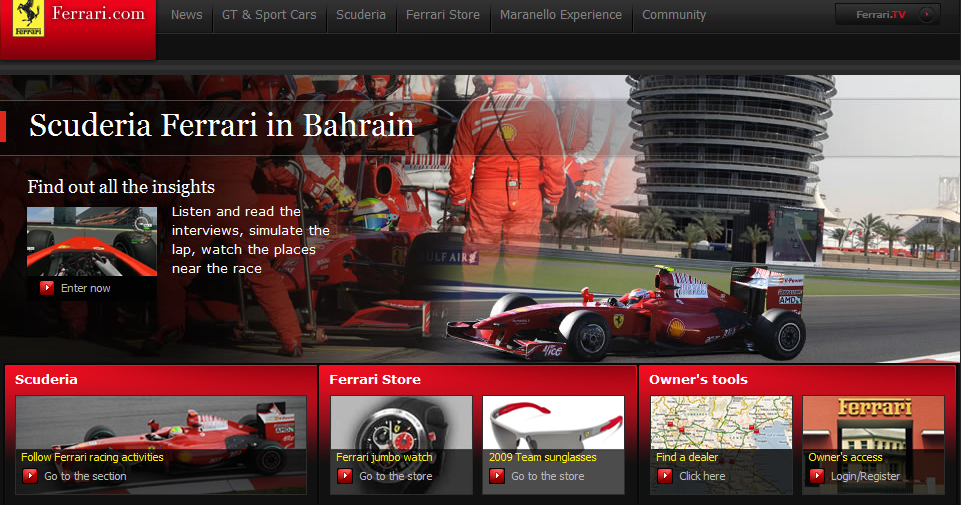Open the Maranello Experience menu

(561, 15)
